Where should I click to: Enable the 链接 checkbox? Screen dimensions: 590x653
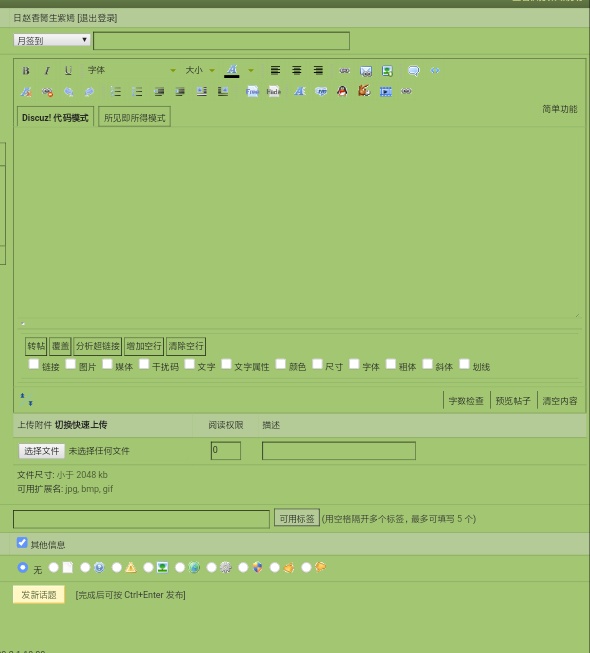33,364
